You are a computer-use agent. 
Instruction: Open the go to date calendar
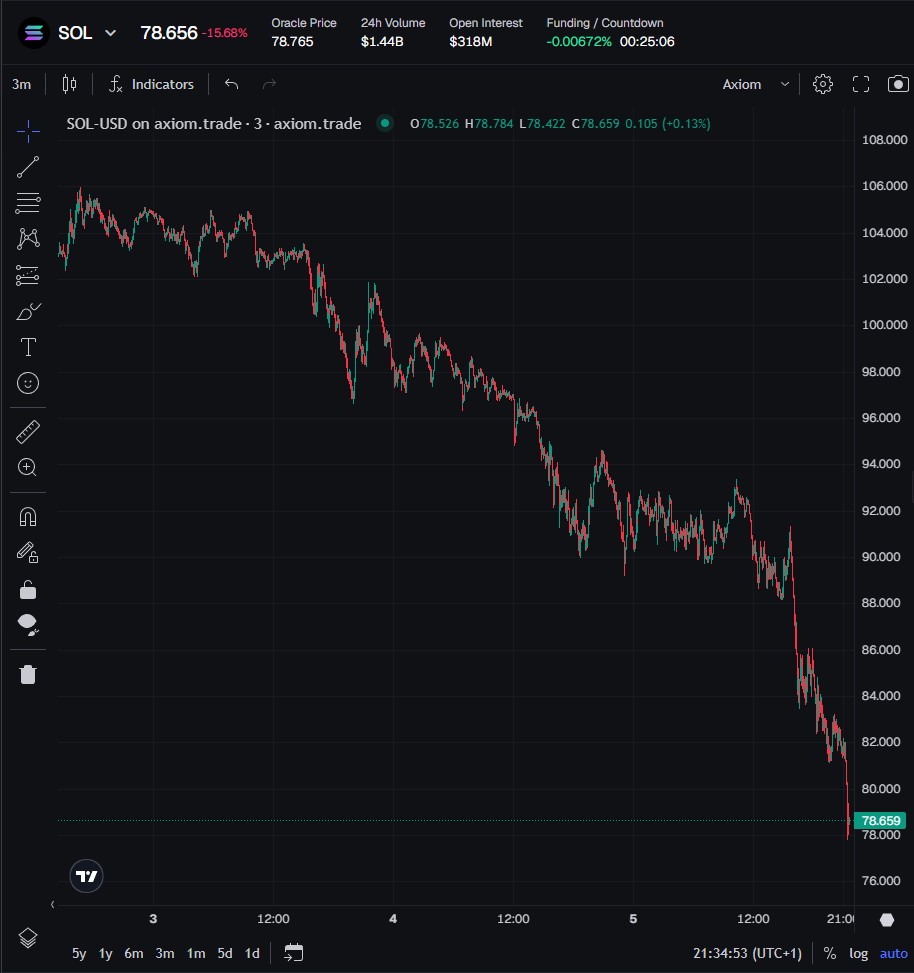tap(293, 953)
